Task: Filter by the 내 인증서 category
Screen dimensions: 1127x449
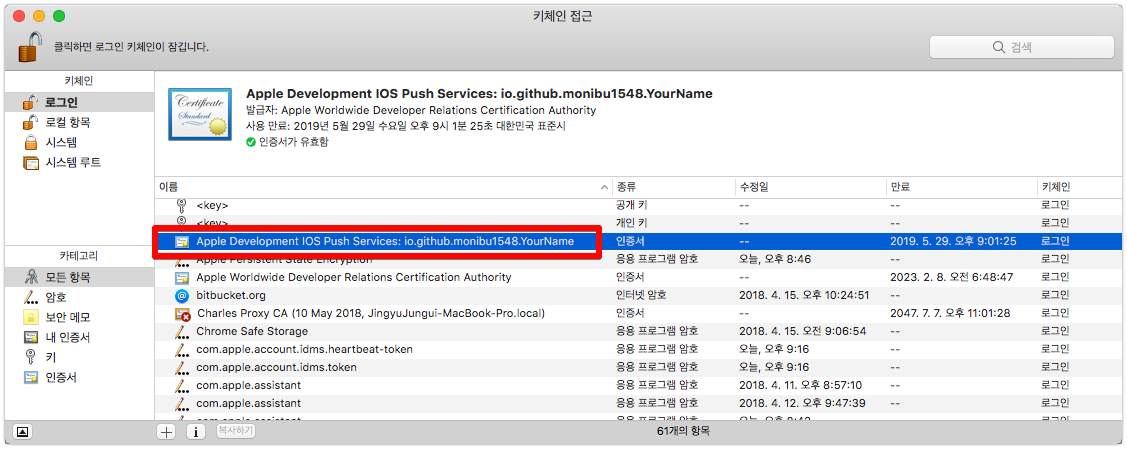Action: (x=79, y=337)
